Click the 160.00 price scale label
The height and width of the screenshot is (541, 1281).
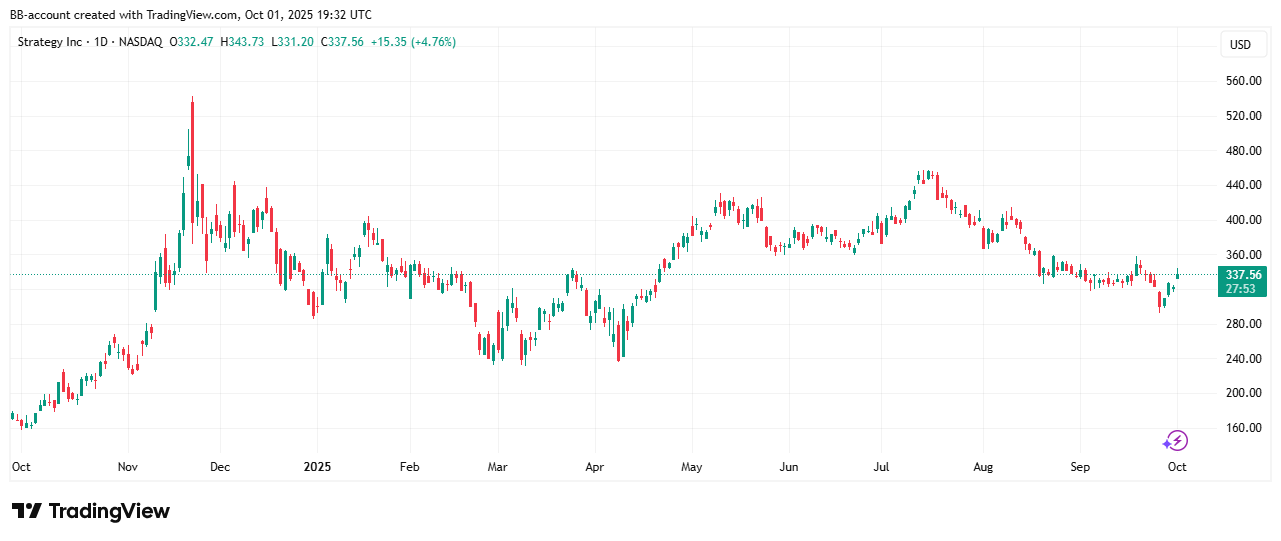click(1241, 428)
